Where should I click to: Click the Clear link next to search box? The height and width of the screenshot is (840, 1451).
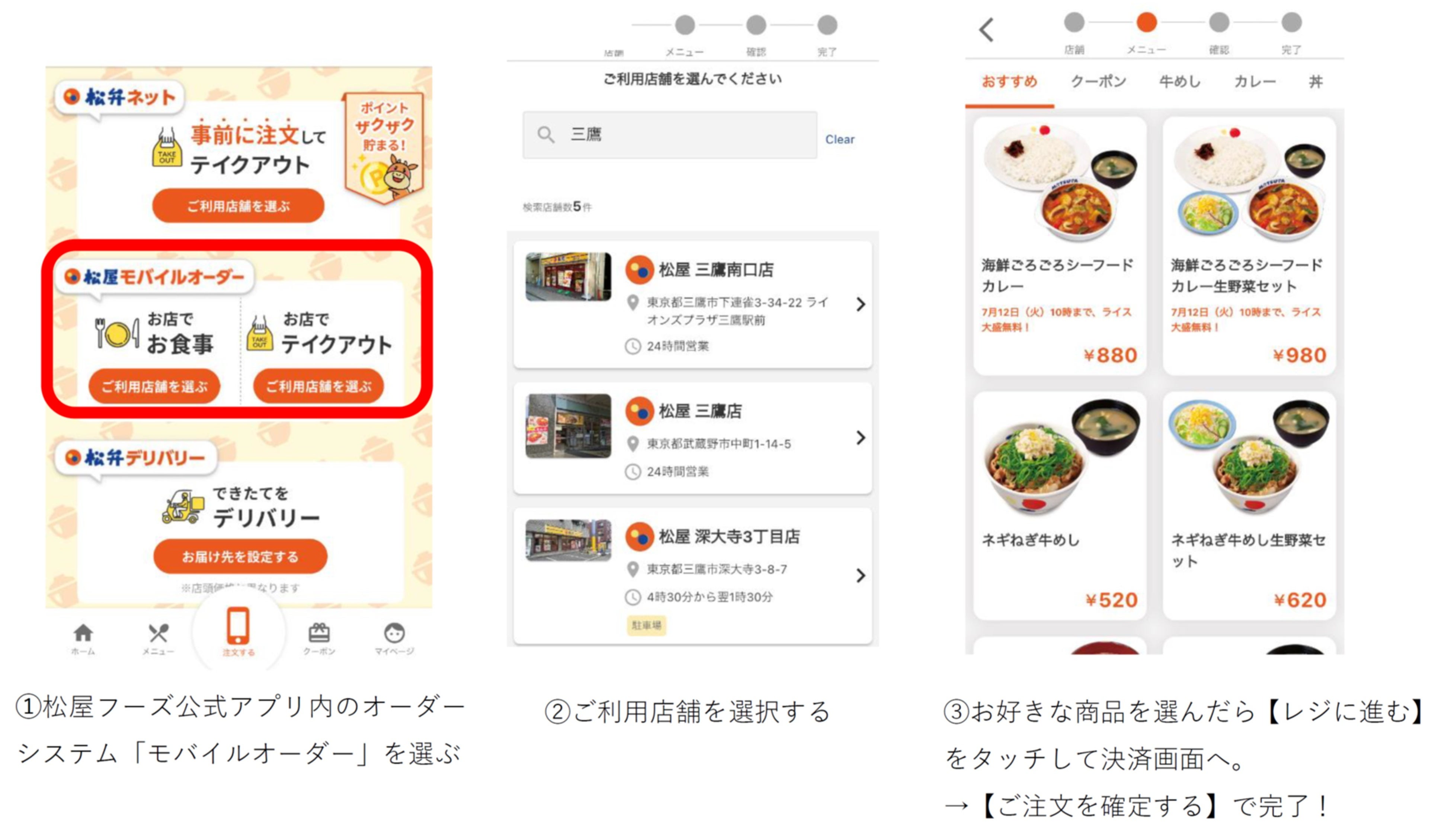point(839,140)
